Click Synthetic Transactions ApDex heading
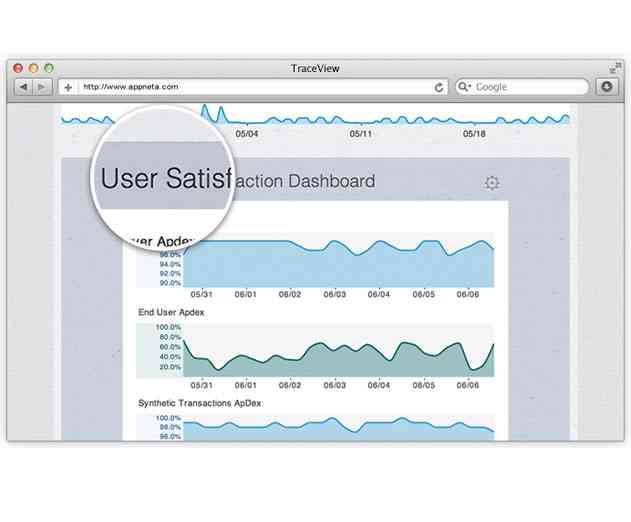631x522 pixels. pos(200,403)
